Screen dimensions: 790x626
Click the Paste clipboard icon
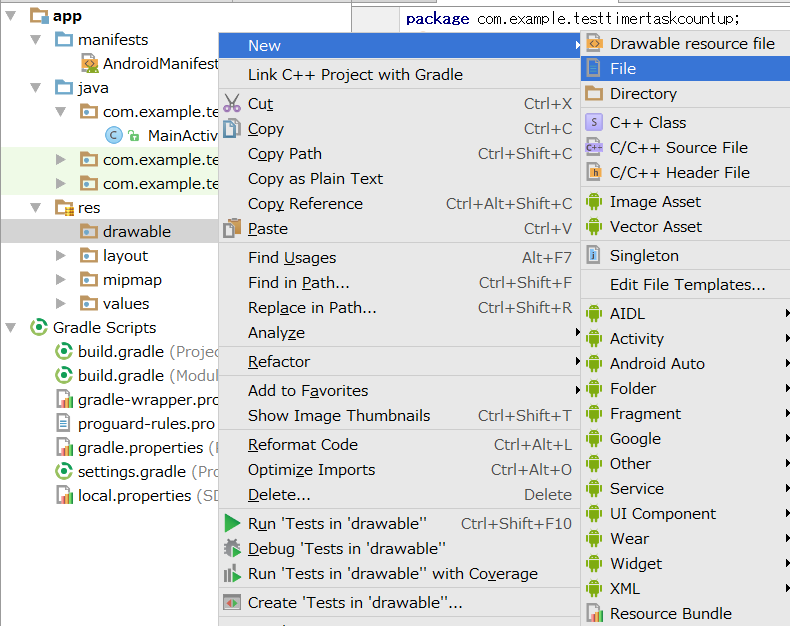(x=232, y=229)
